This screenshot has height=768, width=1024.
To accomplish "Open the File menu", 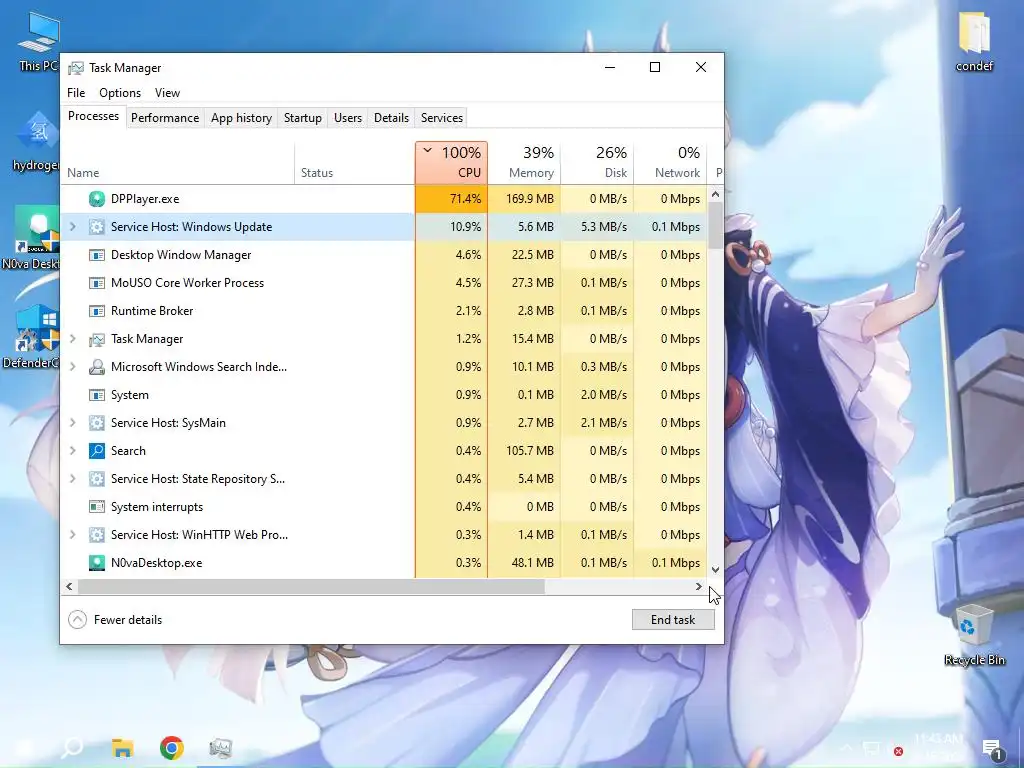I will (x=76, y=93).
